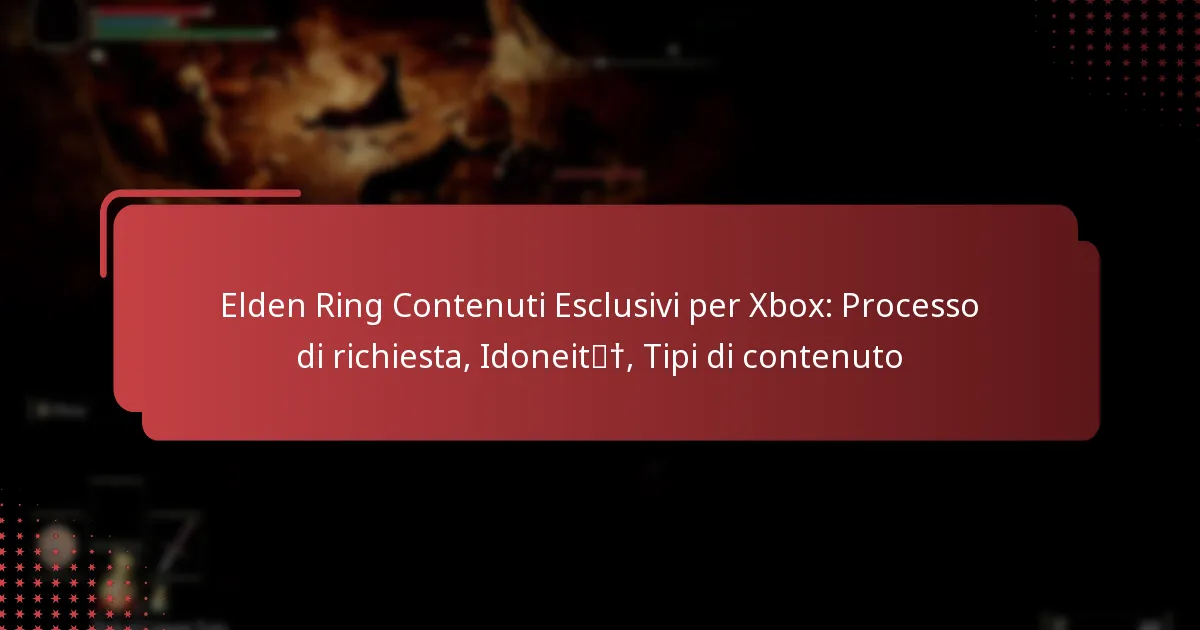1200x630 pixels.
Task: Click the darker red offset card behind the banner
Action: (x=1089, y=340)
